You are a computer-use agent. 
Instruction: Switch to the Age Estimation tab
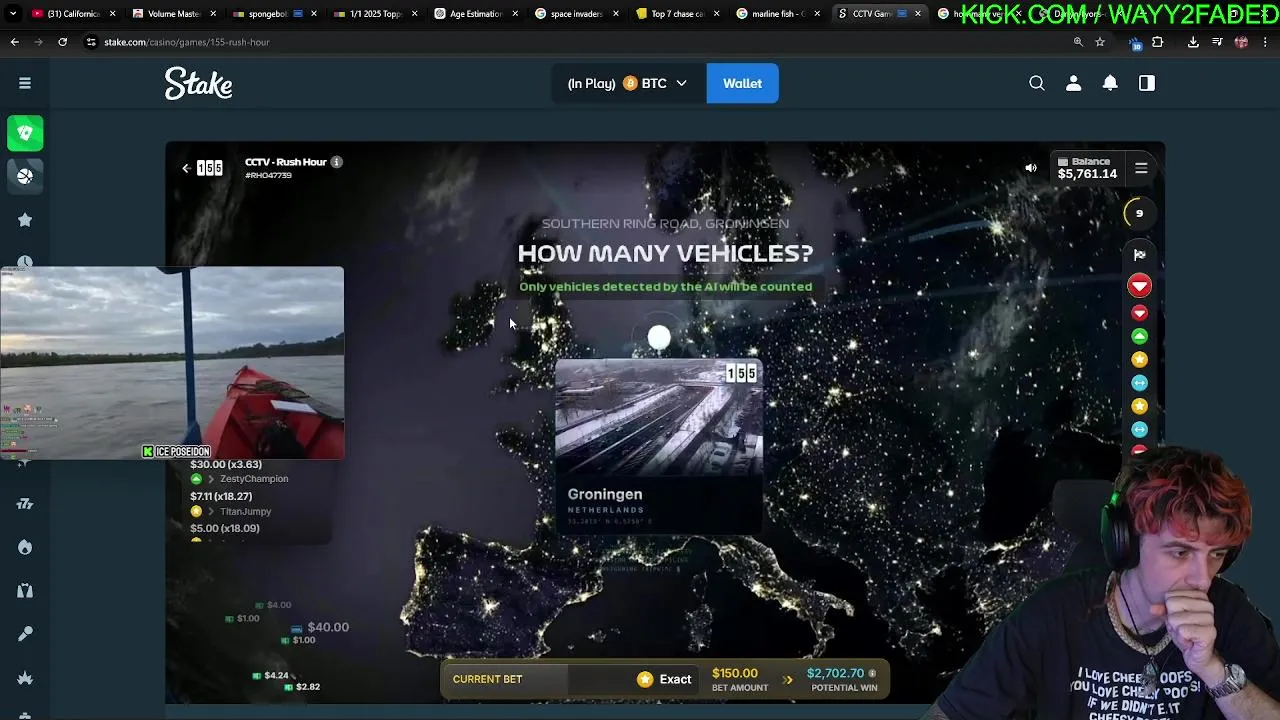[x=474, y=14]
